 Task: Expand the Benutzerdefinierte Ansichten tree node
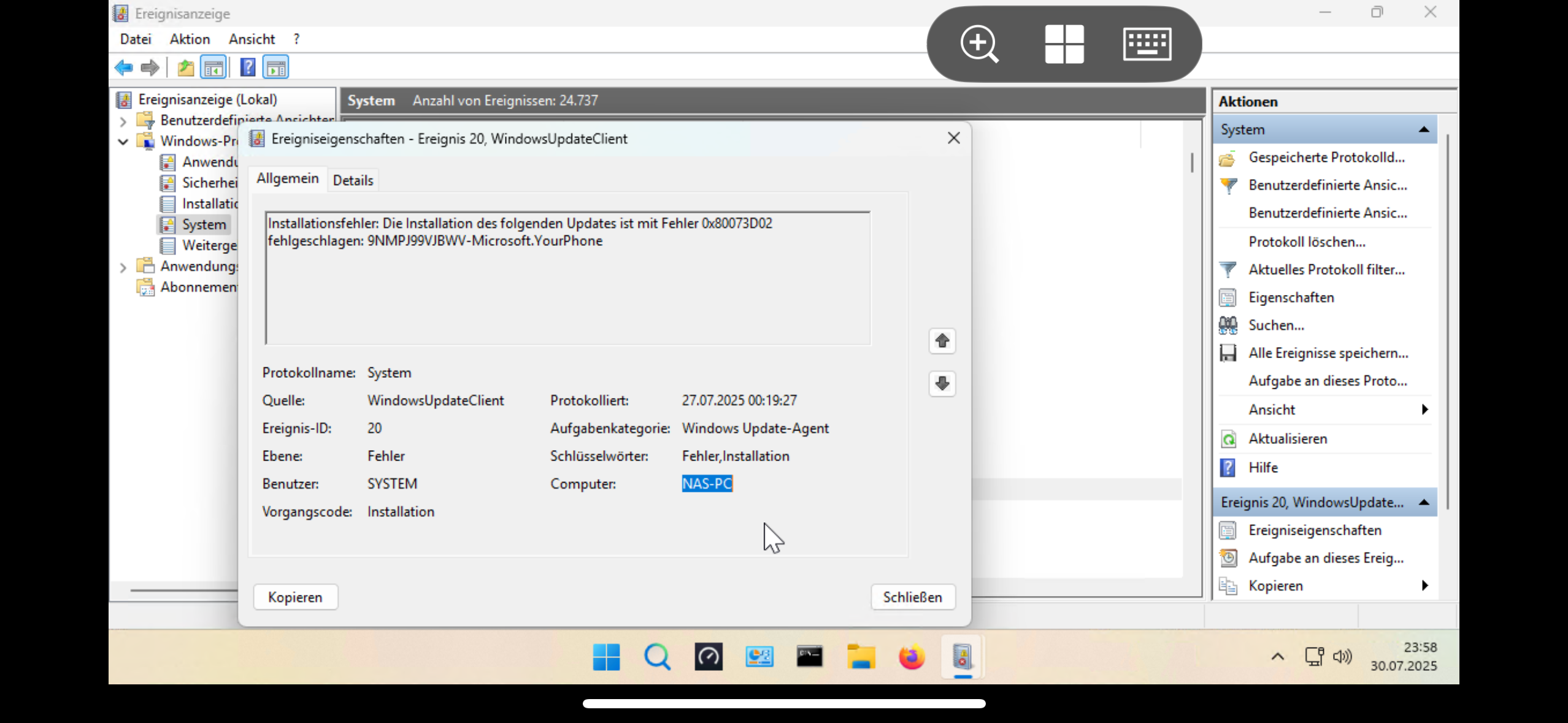(123, 121)
